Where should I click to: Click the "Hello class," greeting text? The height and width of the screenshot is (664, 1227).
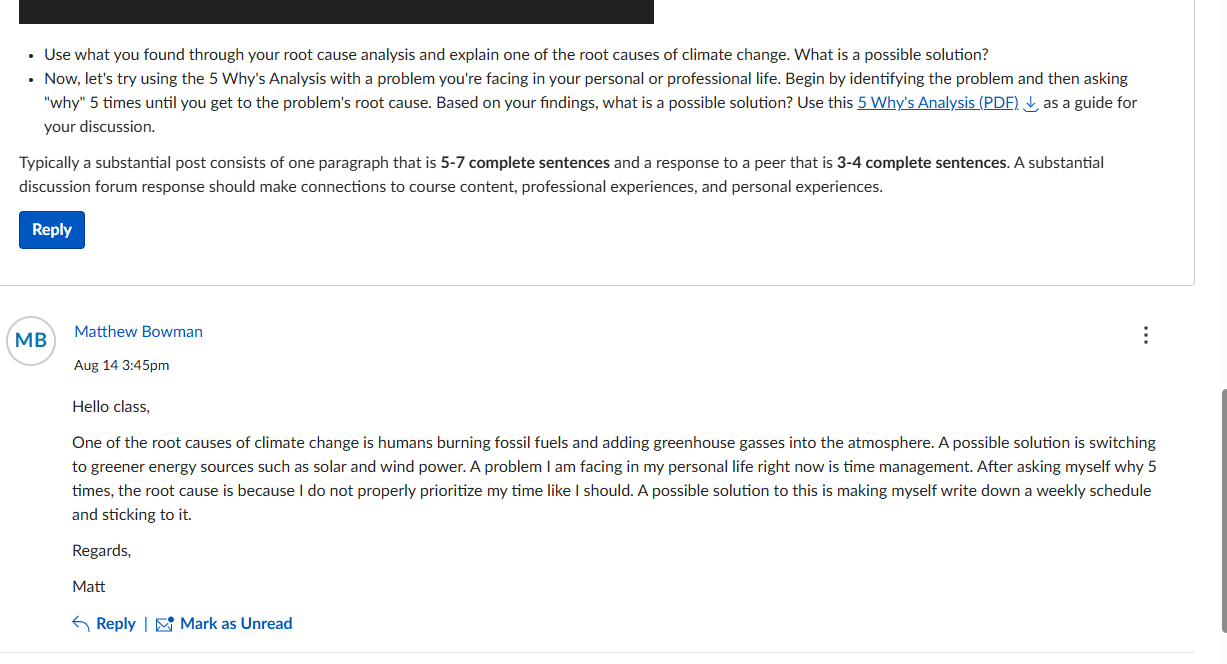[x=111, y=406]
